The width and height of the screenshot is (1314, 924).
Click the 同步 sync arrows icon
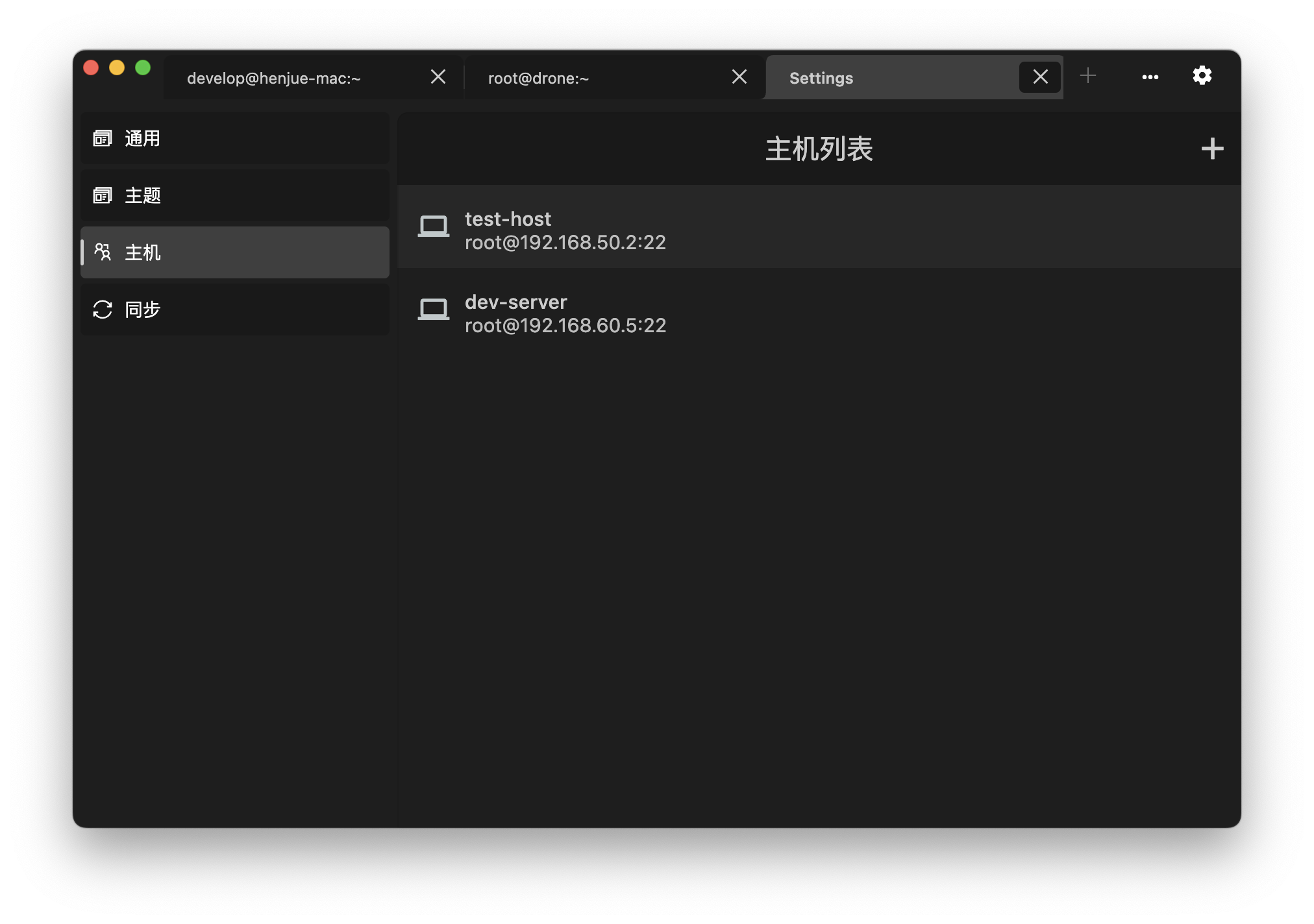click(103, 310)
